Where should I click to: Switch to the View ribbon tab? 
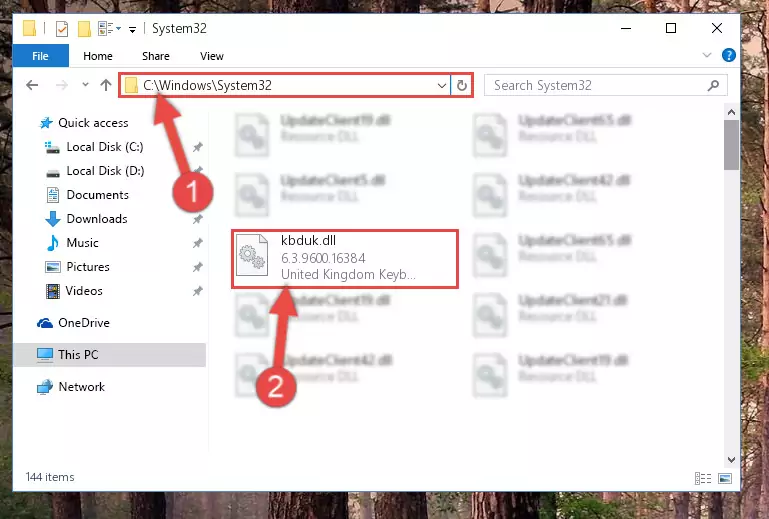(212, 56)
